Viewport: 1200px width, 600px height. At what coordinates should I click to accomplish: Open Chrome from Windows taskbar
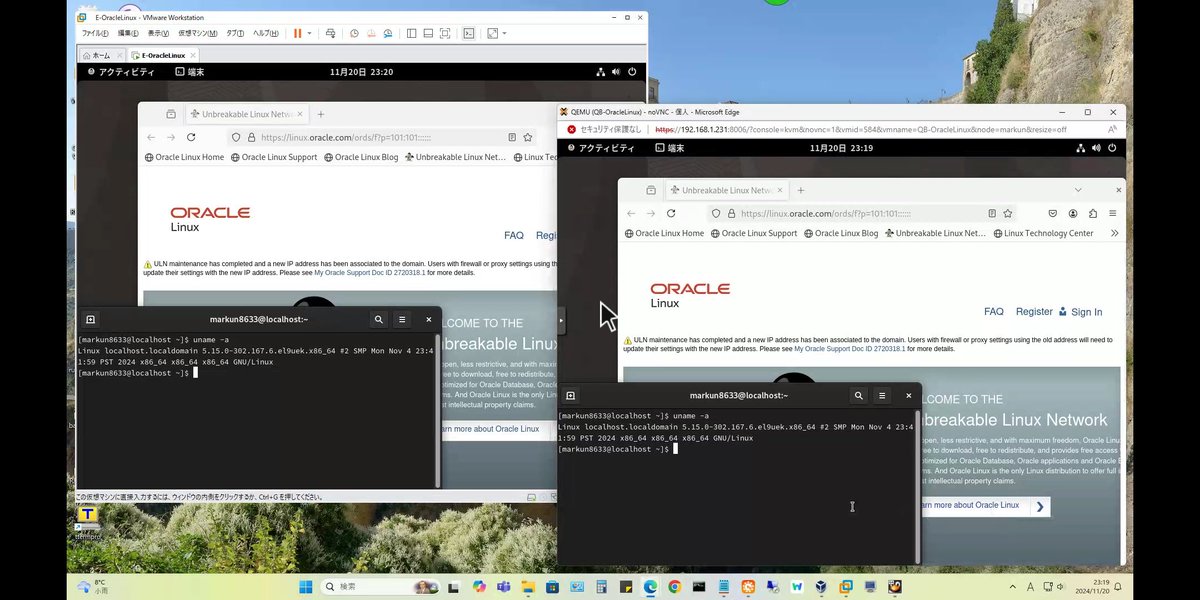point(675,586)
